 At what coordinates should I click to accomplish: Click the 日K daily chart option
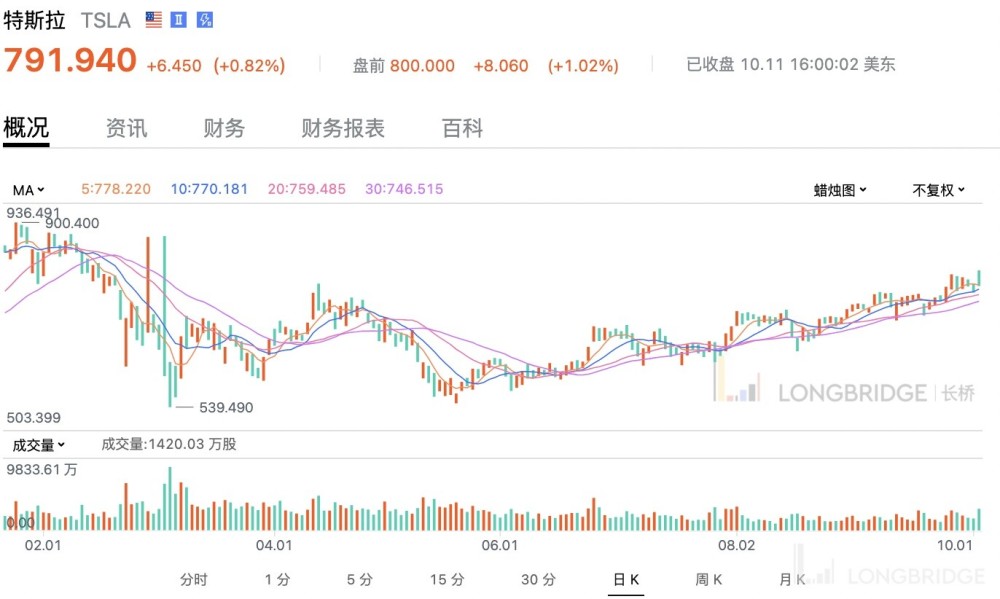(626, 579)
